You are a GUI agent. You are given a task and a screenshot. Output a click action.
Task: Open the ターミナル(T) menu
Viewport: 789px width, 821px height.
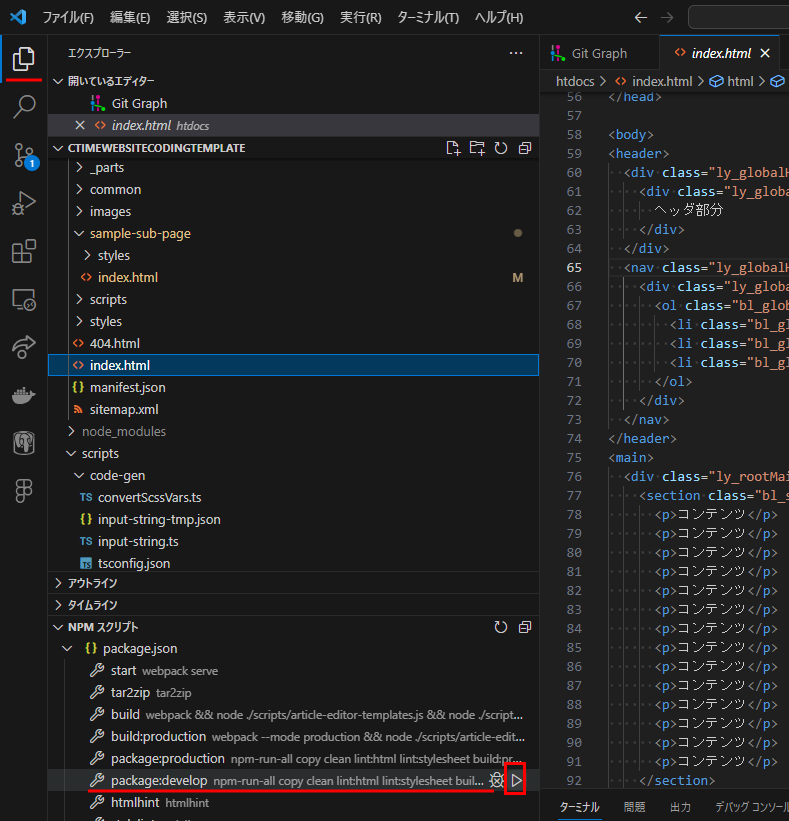point(428,17)
